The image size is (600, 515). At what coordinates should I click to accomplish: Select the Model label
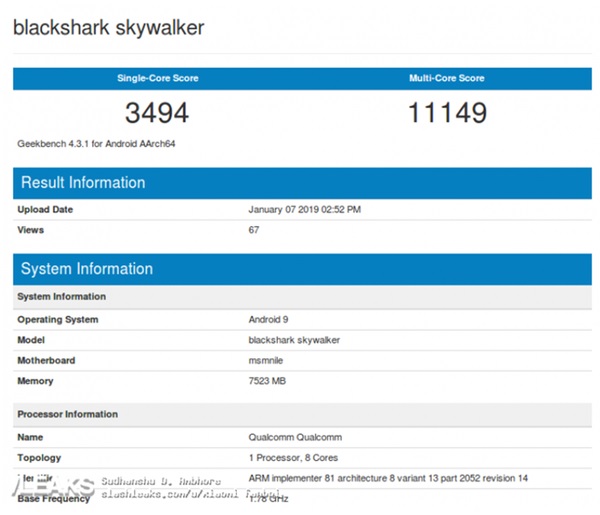coord(31,340)
